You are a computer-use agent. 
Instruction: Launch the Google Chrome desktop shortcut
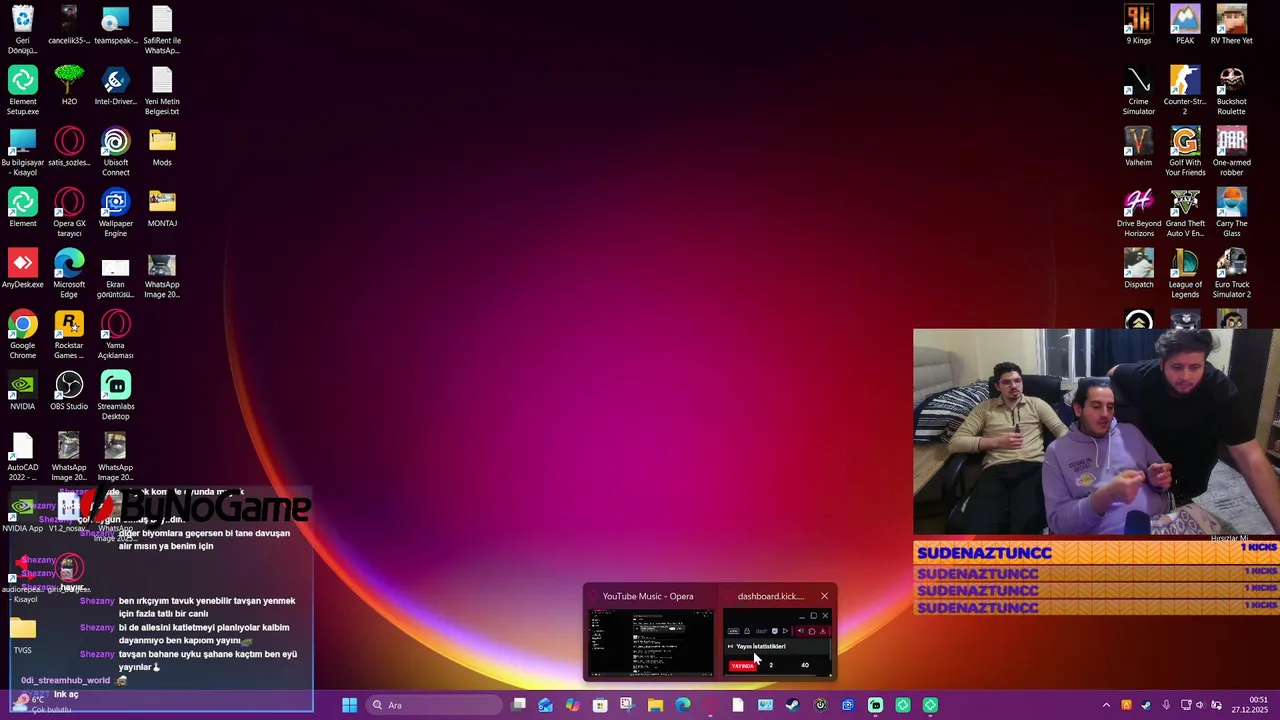(x=22, y=334)
